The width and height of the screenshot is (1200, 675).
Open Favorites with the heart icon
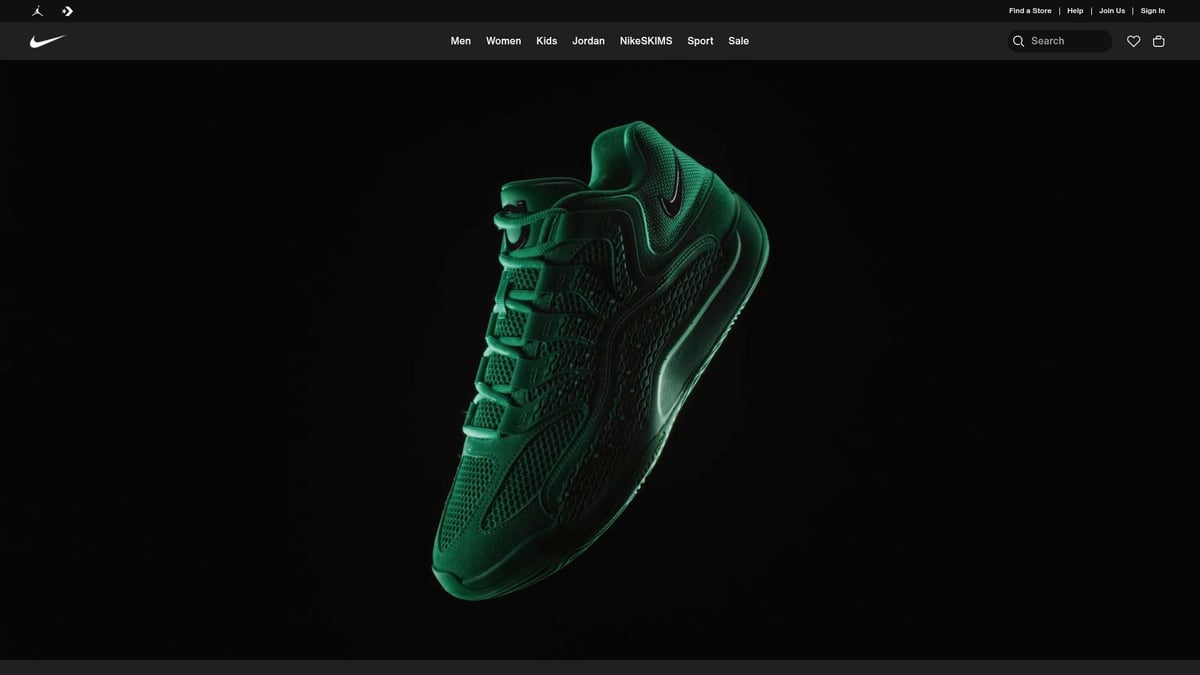pyautogui.click(x=1133, y=41)
